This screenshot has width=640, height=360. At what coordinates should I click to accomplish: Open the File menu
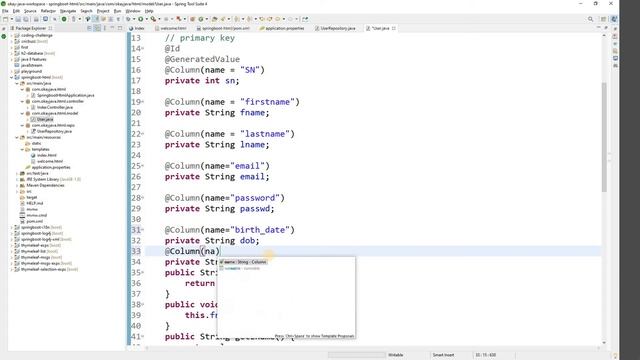(5, 11)
